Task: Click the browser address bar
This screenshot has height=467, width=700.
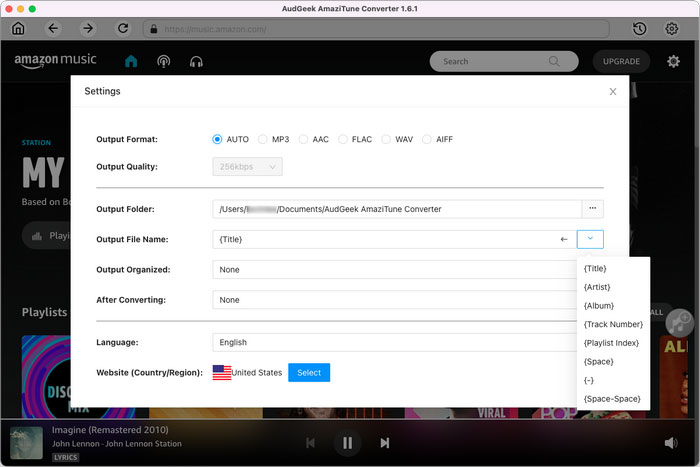Action: (x=376, y=29)
